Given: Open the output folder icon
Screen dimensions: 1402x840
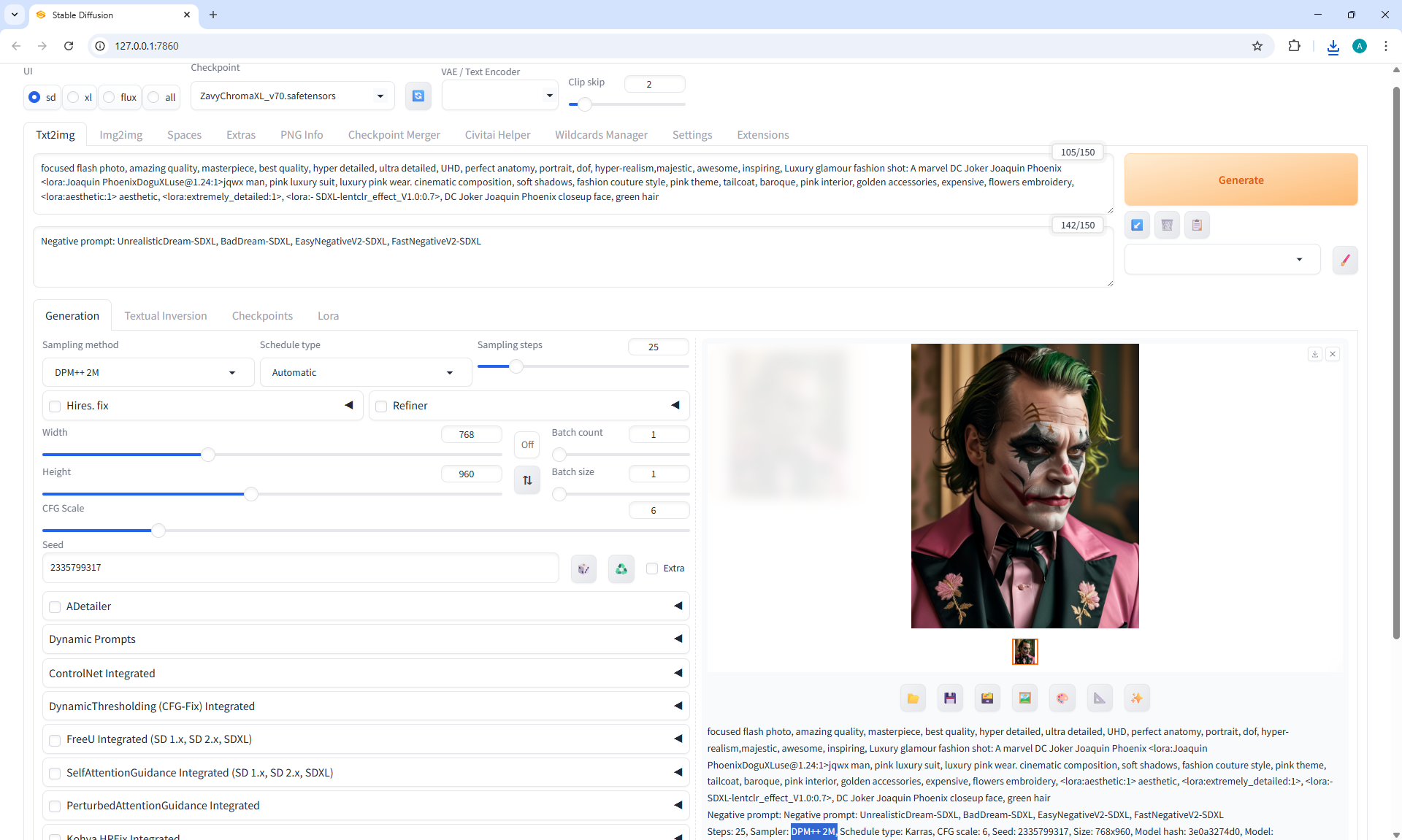Looking at the screenshot, I should point(913,698).
